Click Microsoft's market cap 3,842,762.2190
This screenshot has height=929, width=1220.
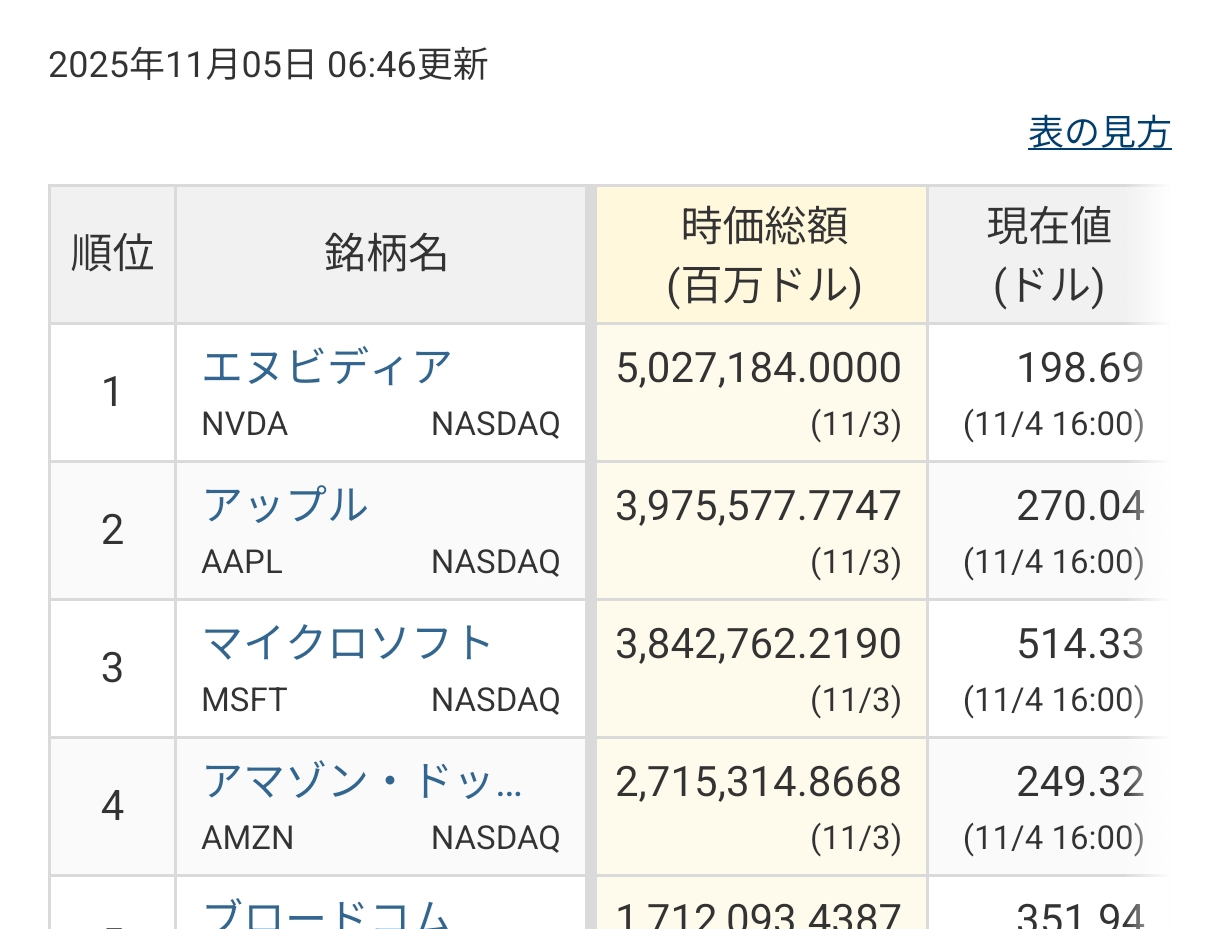point(758,645)
